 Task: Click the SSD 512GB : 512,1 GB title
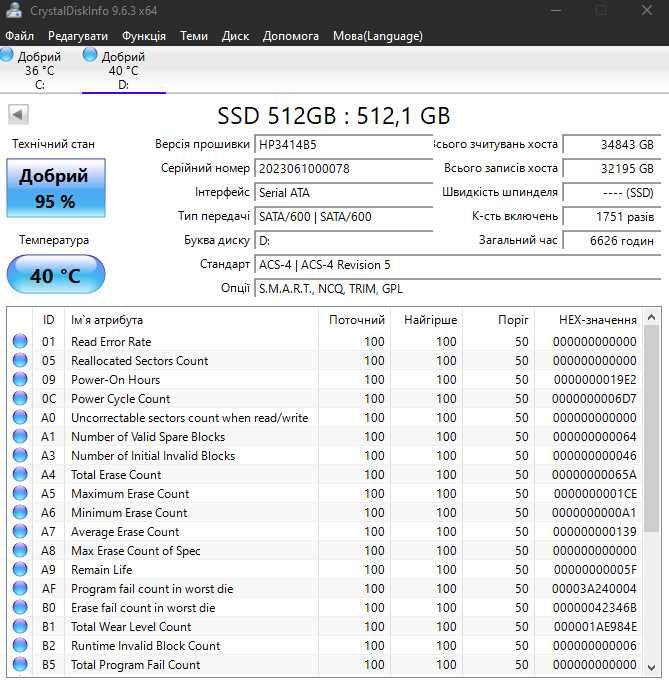point(334,116)
